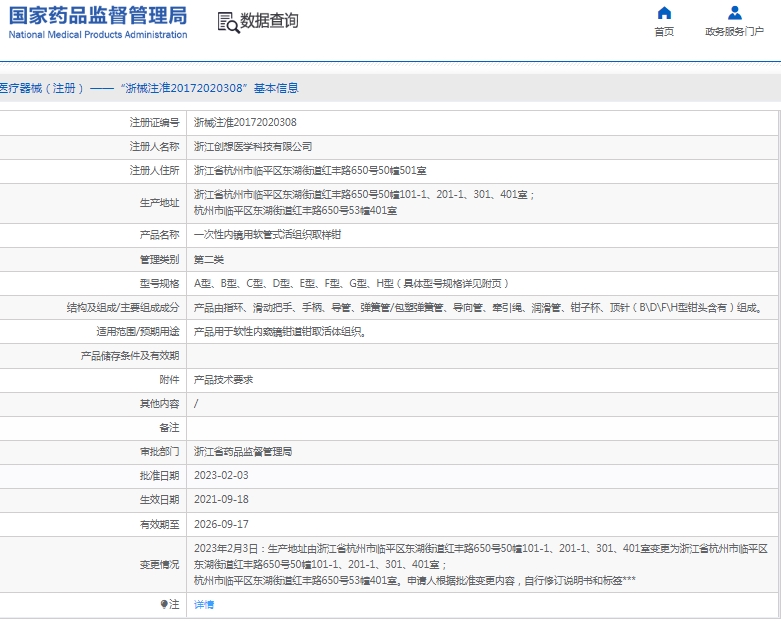This screenshot has height=622, width=781.
Task: Click approval date 2023-02-03
Action: 221,476
